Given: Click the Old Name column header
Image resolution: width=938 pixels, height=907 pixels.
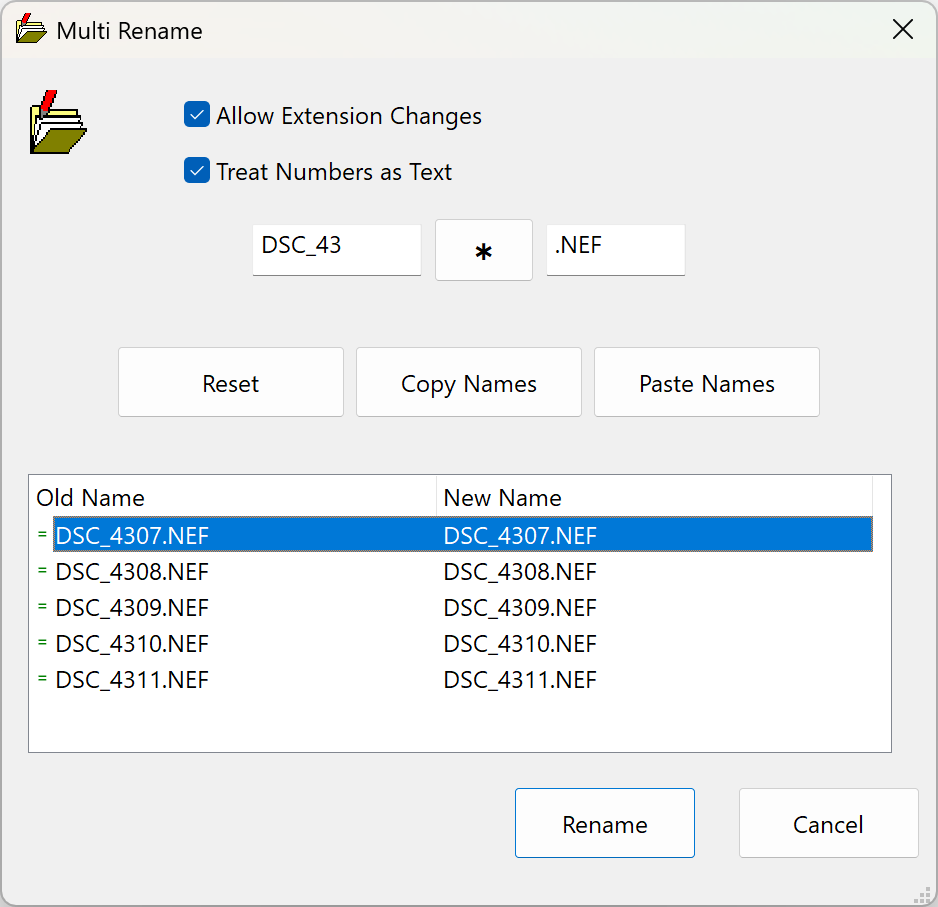Looking at the screenshot, I should point(90,497).
